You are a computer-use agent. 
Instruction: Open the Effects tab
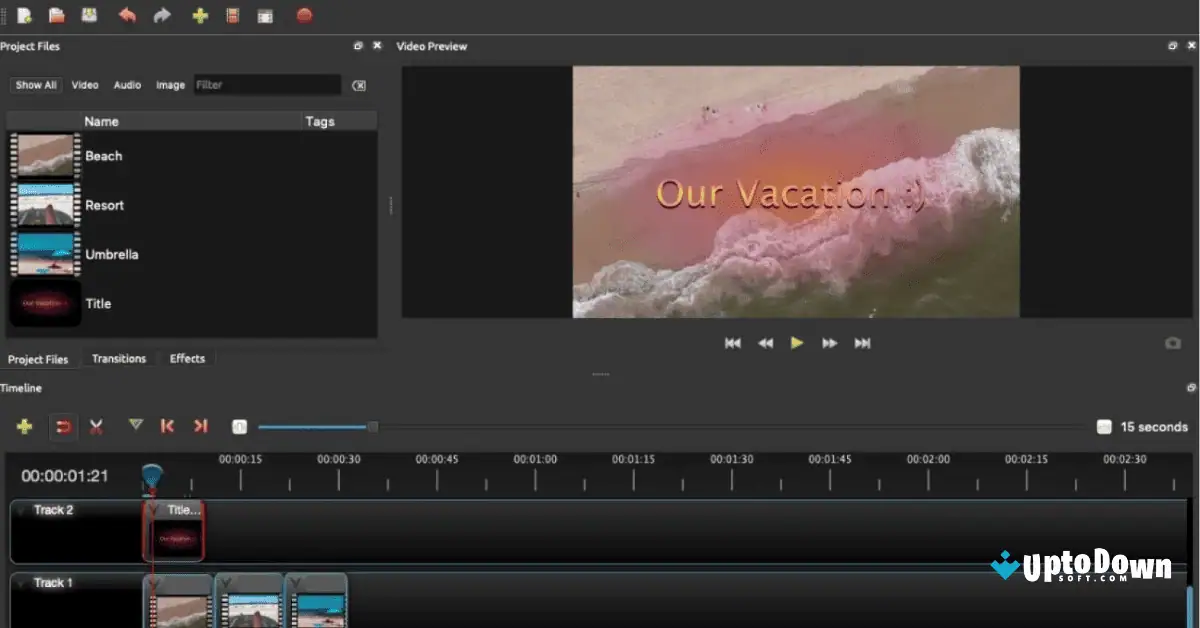pos(186,358)
